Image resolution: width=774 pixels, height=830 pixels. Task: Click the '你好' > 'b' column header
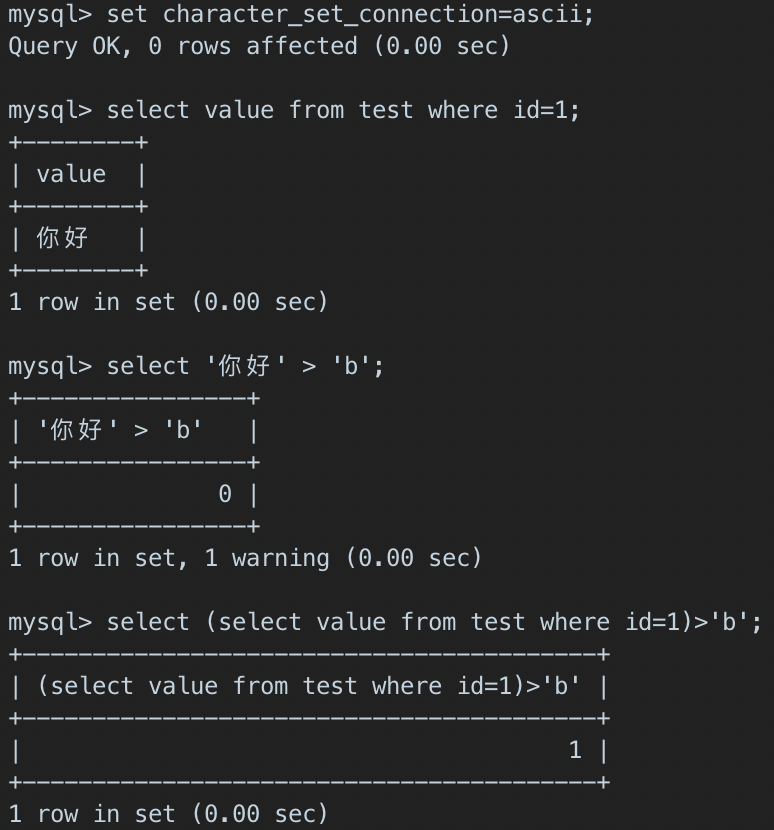pos(120,430)
